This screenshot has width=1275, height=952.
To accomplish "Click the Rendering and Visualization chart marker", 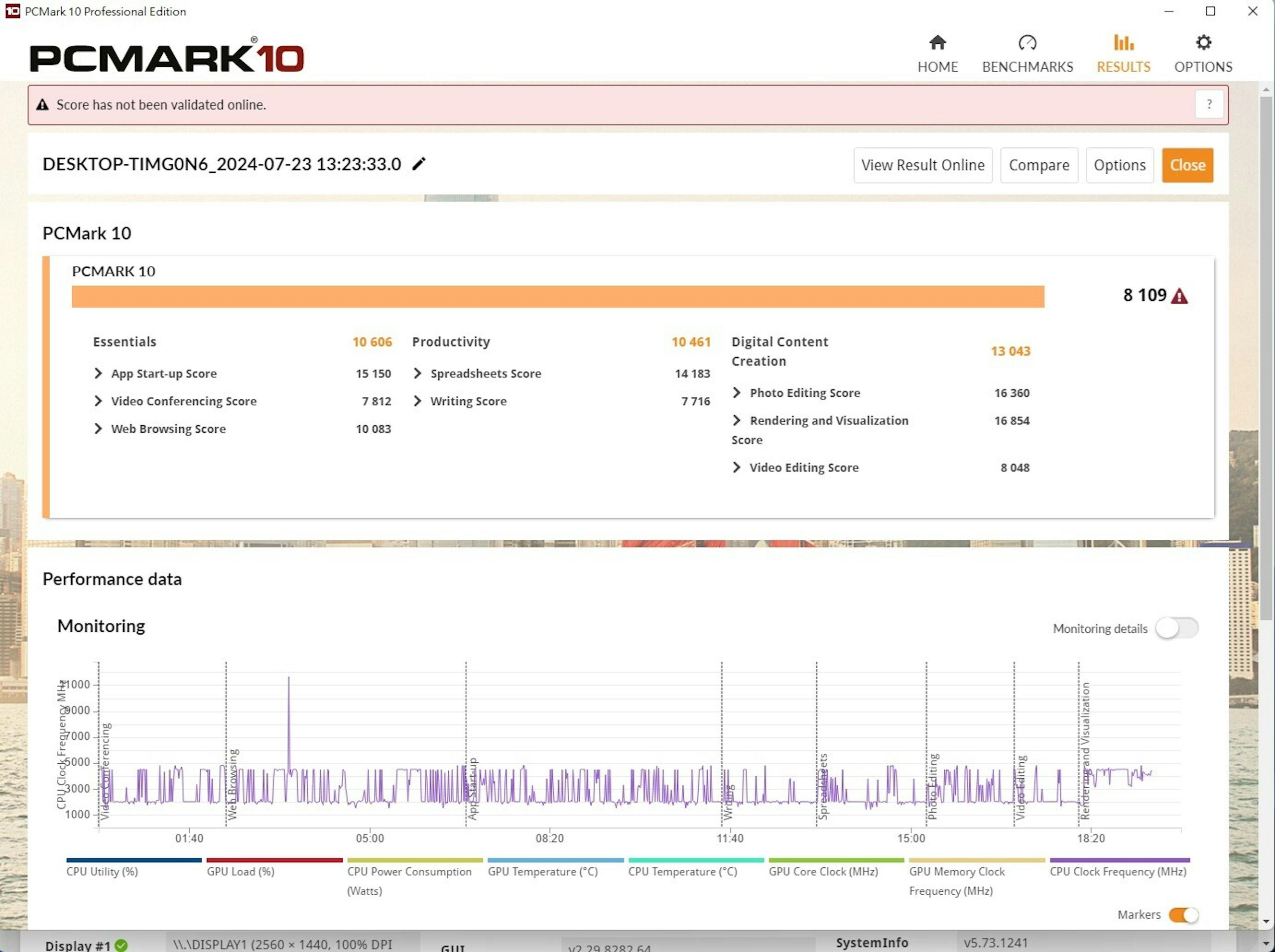I will pos(1085,750).
